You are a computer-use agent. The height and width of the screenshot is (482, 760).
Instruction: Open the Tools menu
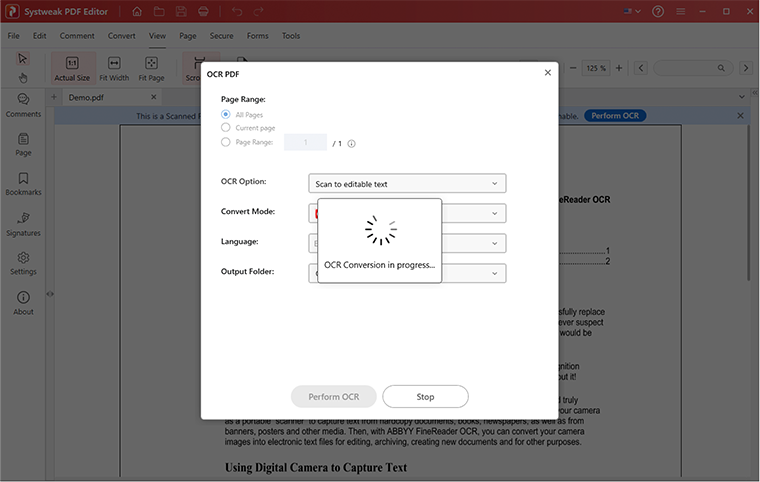[291, 36]
